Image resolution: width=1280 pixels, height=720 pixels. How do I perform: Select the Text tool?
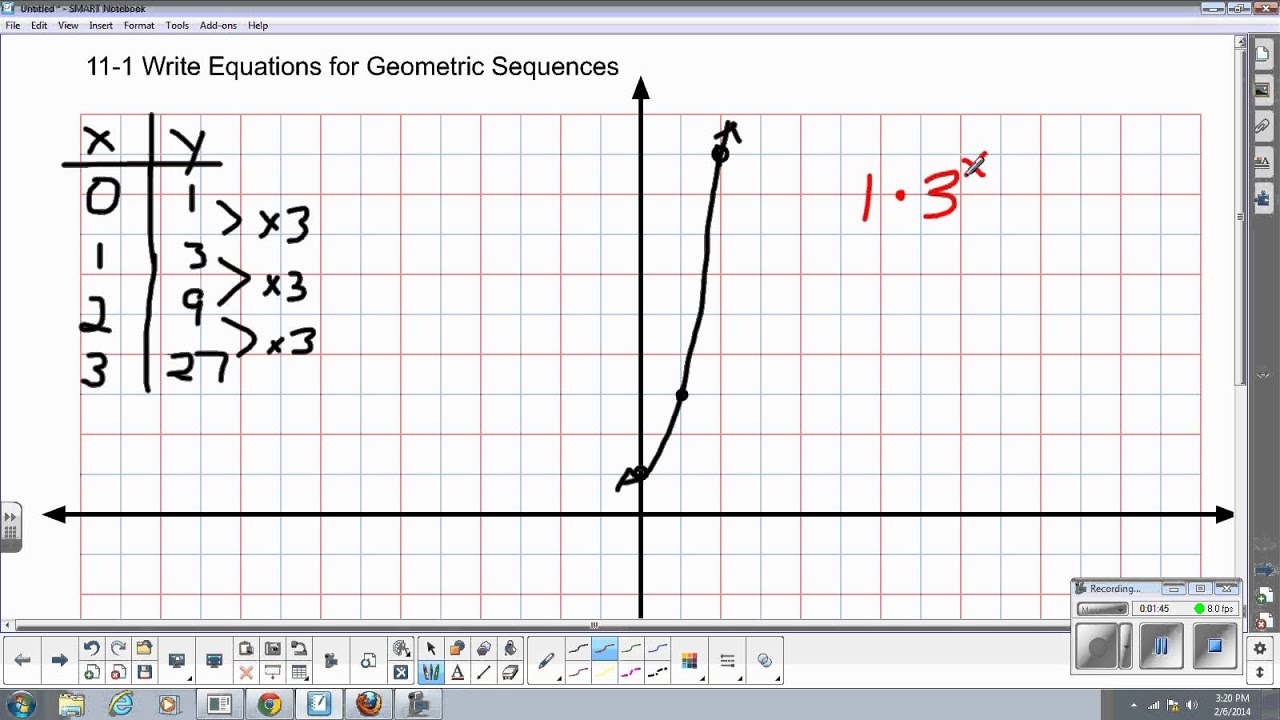click(457, 672)
